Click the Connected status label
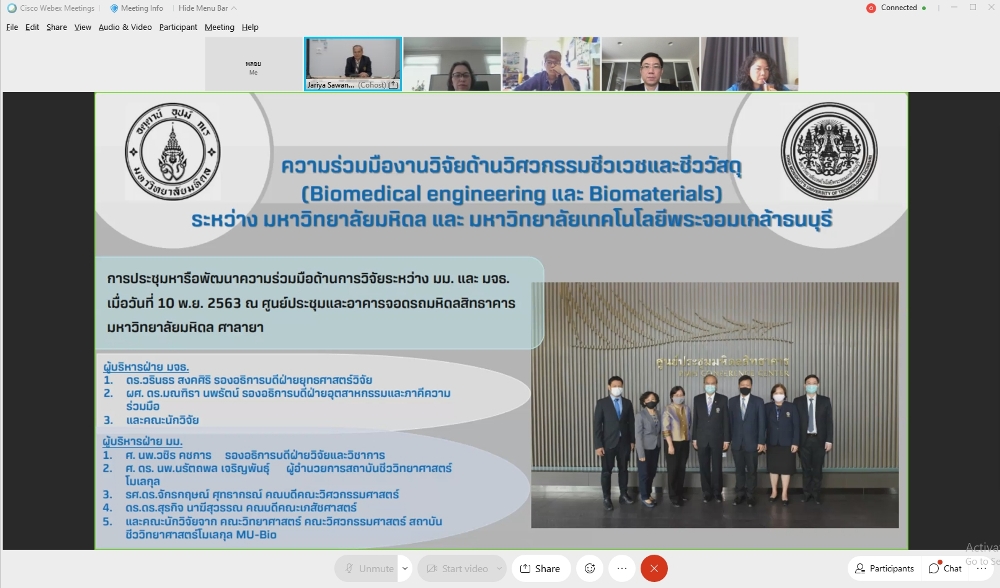 pos(898,8)
